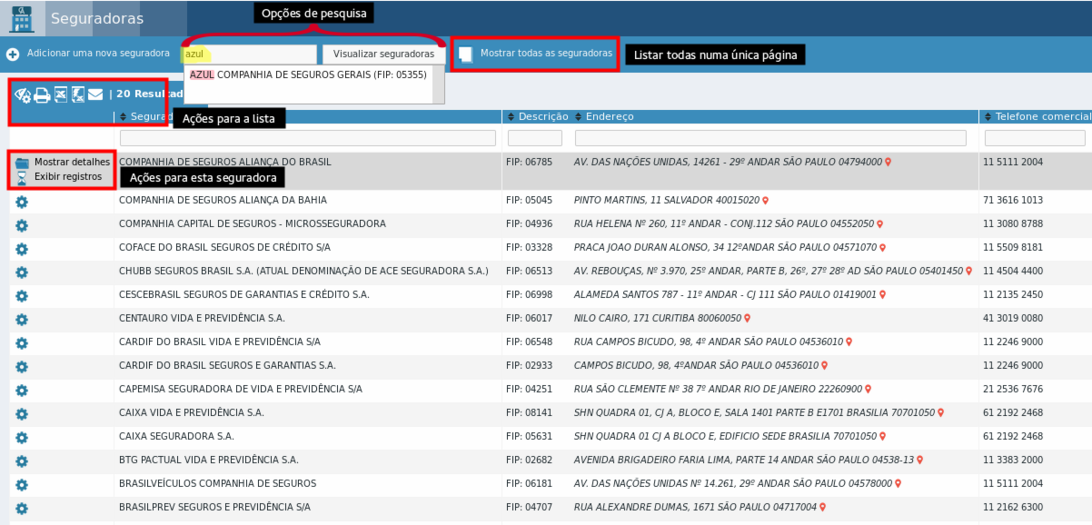Choose Mostrar detalhes action
The image size is (1092, 525).
point(63,162)
